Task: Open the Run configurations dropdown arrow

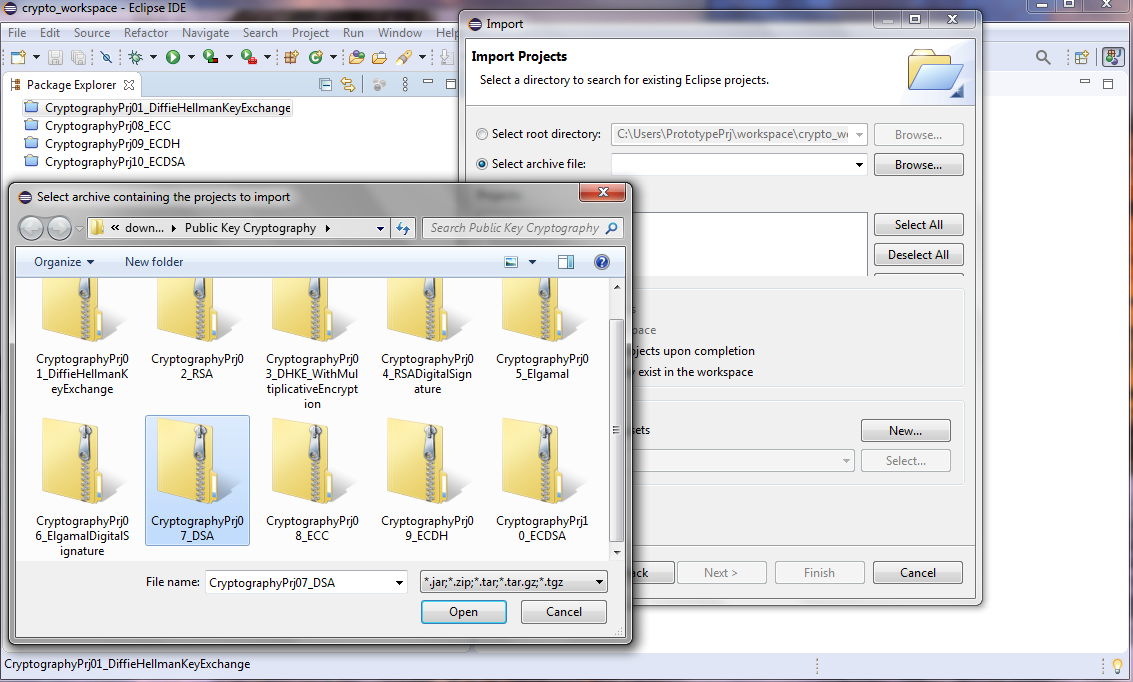Action: (x=191, y=57)
